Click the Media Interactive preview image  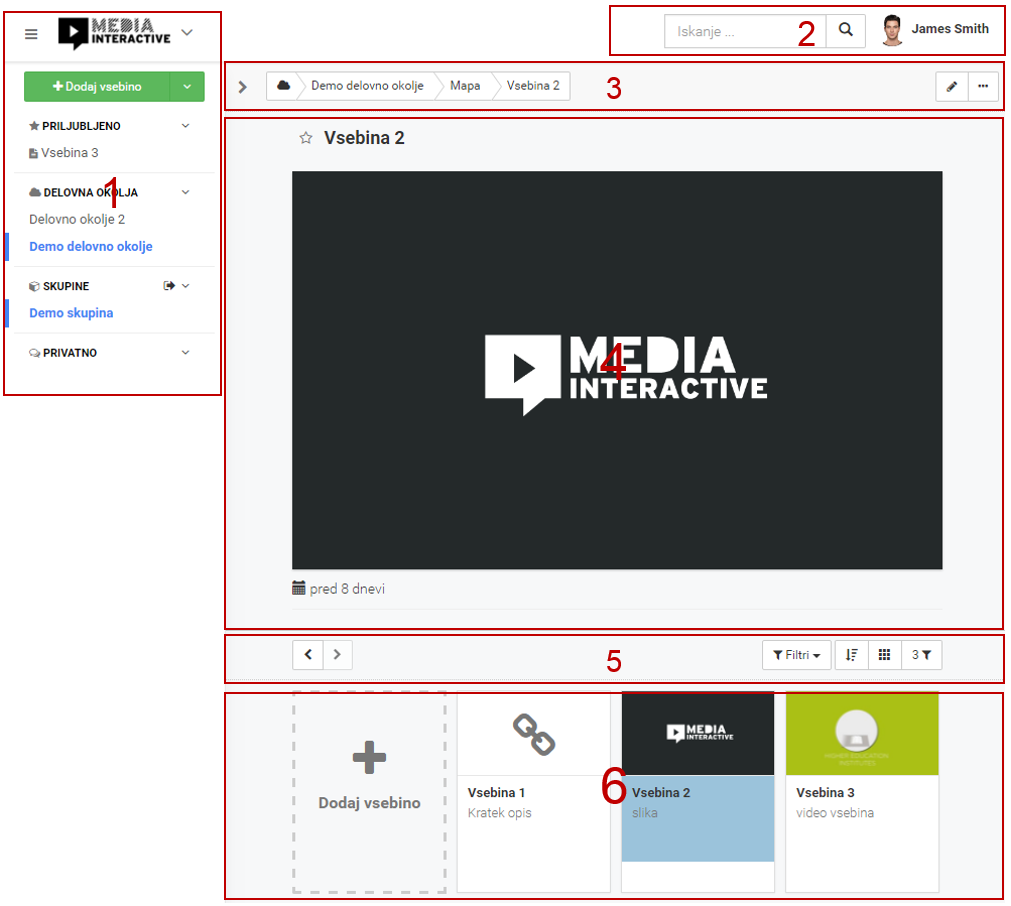[x=617, y=370]
